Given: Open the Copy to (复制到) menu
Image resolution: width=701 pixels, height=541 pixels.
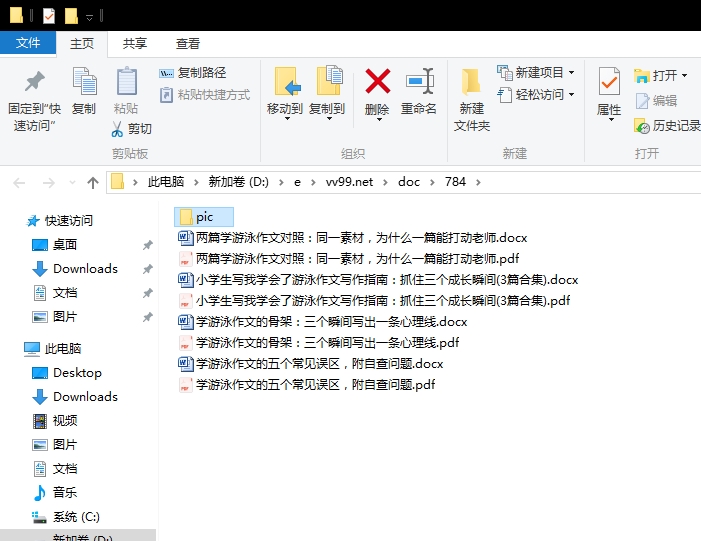Looking at the screenshot, I should click(327, 93).
